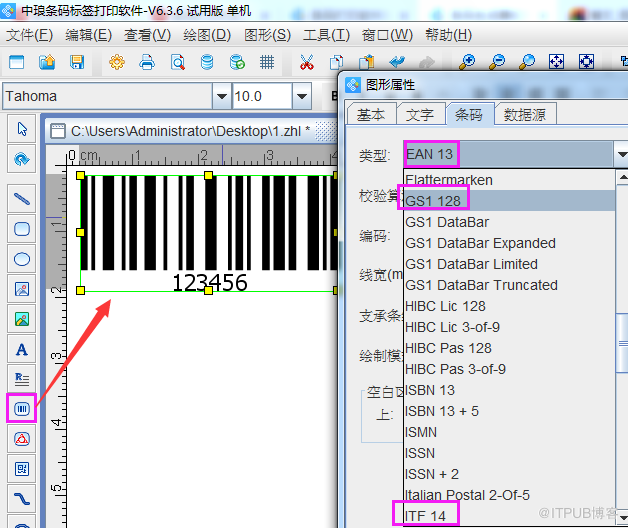Expand the font size 10.0 dropdown
The width and height of the screenshot is (628, 528).
301,97
